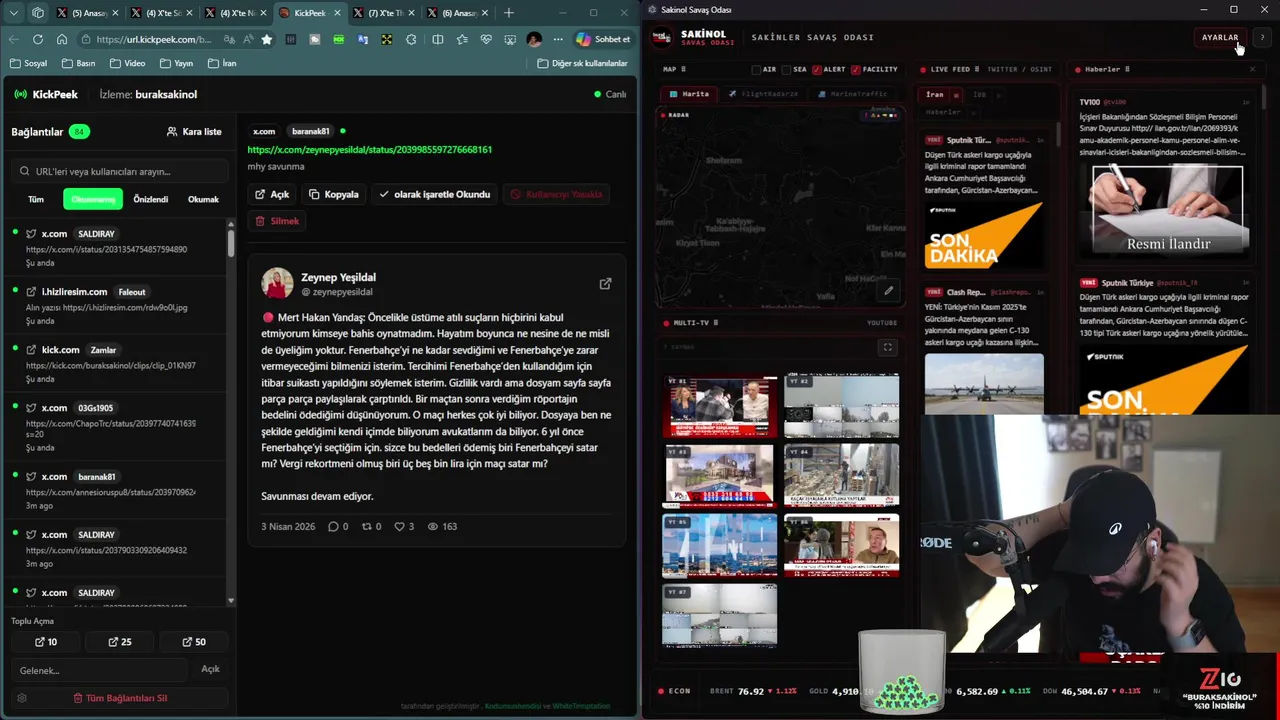The width and height of the screenshot is (1280, 720).
Task: Open the browser extensions puzzle icon
Action: [x=411, y=39]
